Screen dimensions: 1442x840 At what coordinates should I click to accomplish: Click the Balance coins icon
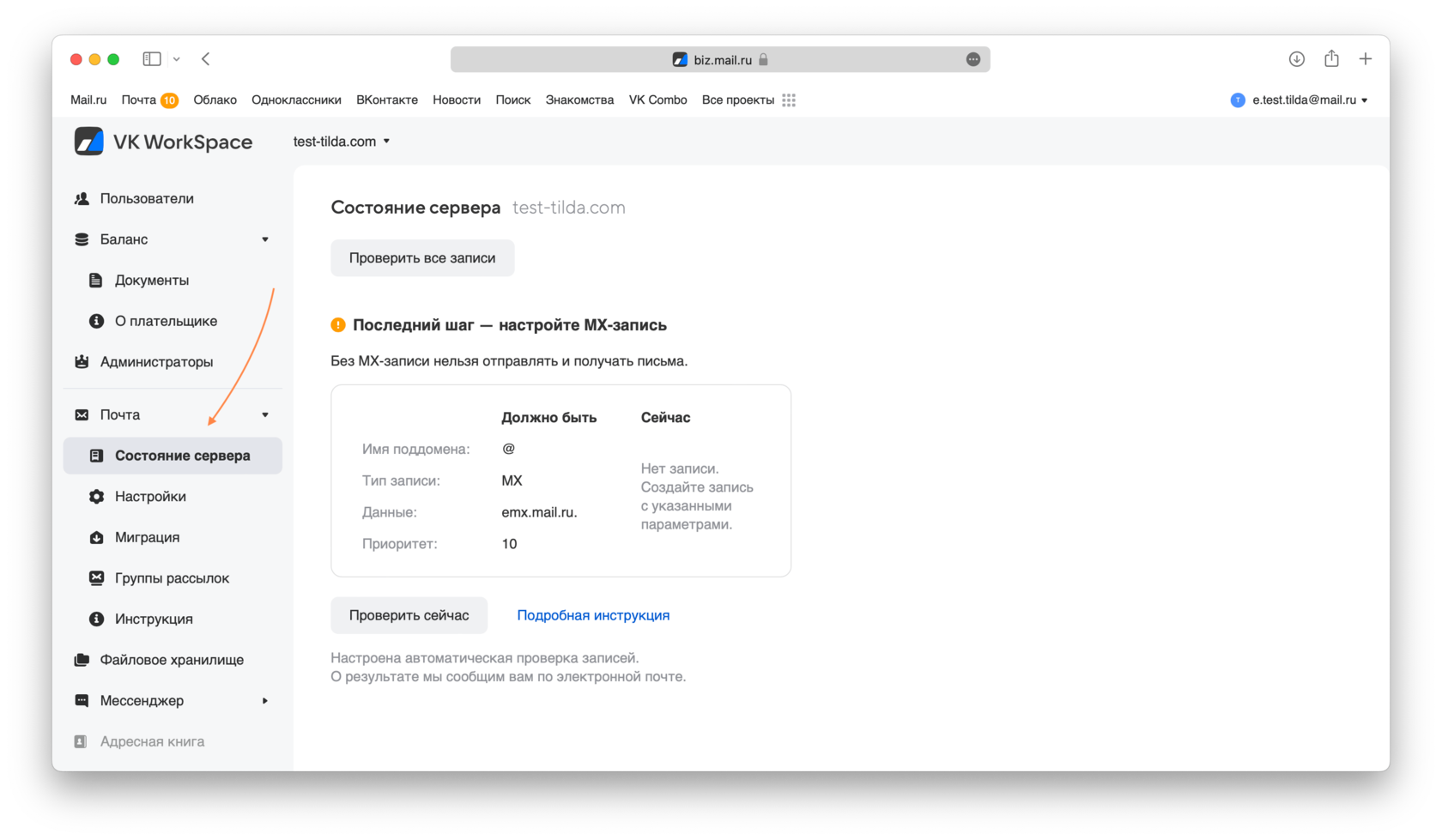(82, 239)
